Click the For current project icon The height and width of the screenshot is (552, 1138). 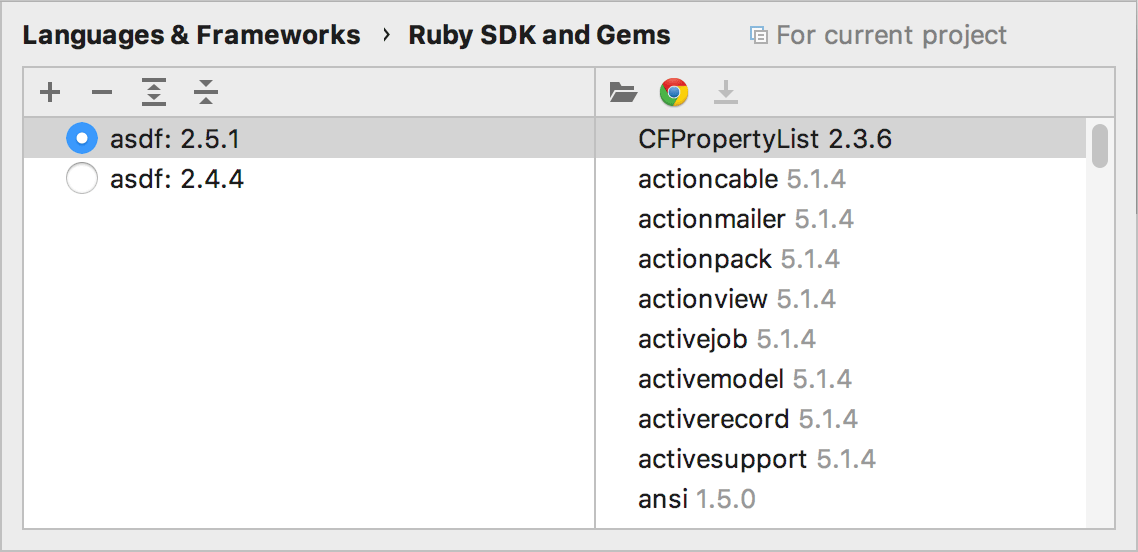click(759, 36)
